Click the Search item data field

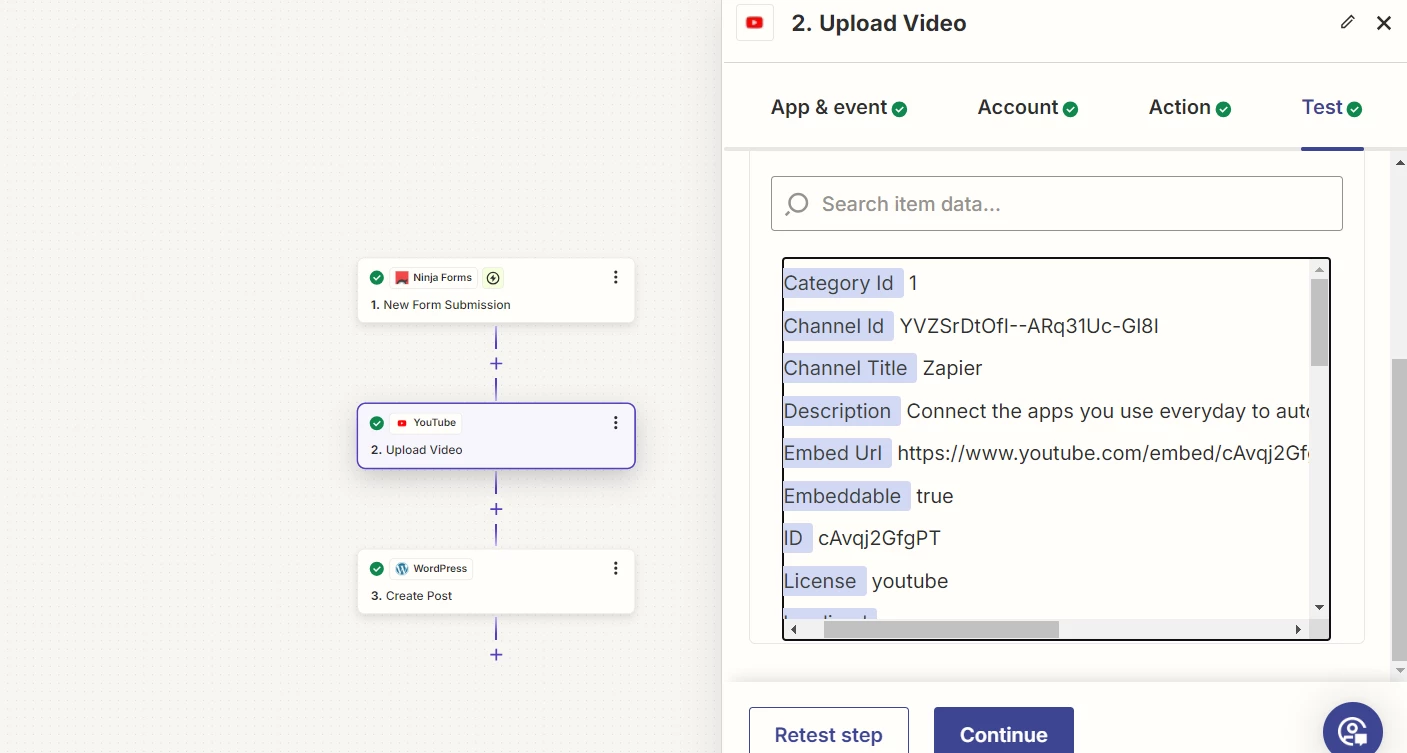(x=1056, y=204)
